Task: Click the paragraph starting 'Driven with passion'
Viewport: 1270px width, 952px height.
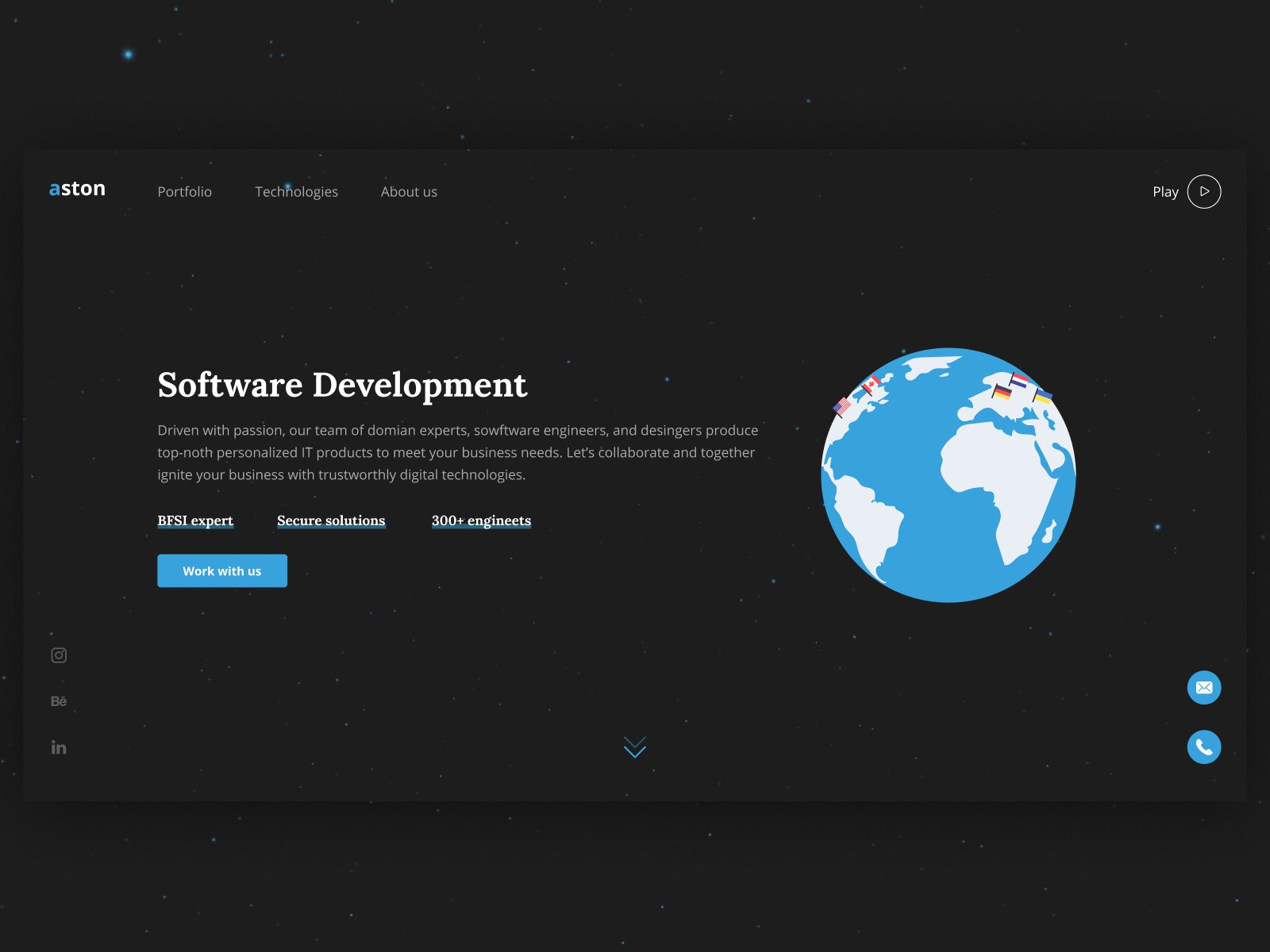Action: point(458,452)
